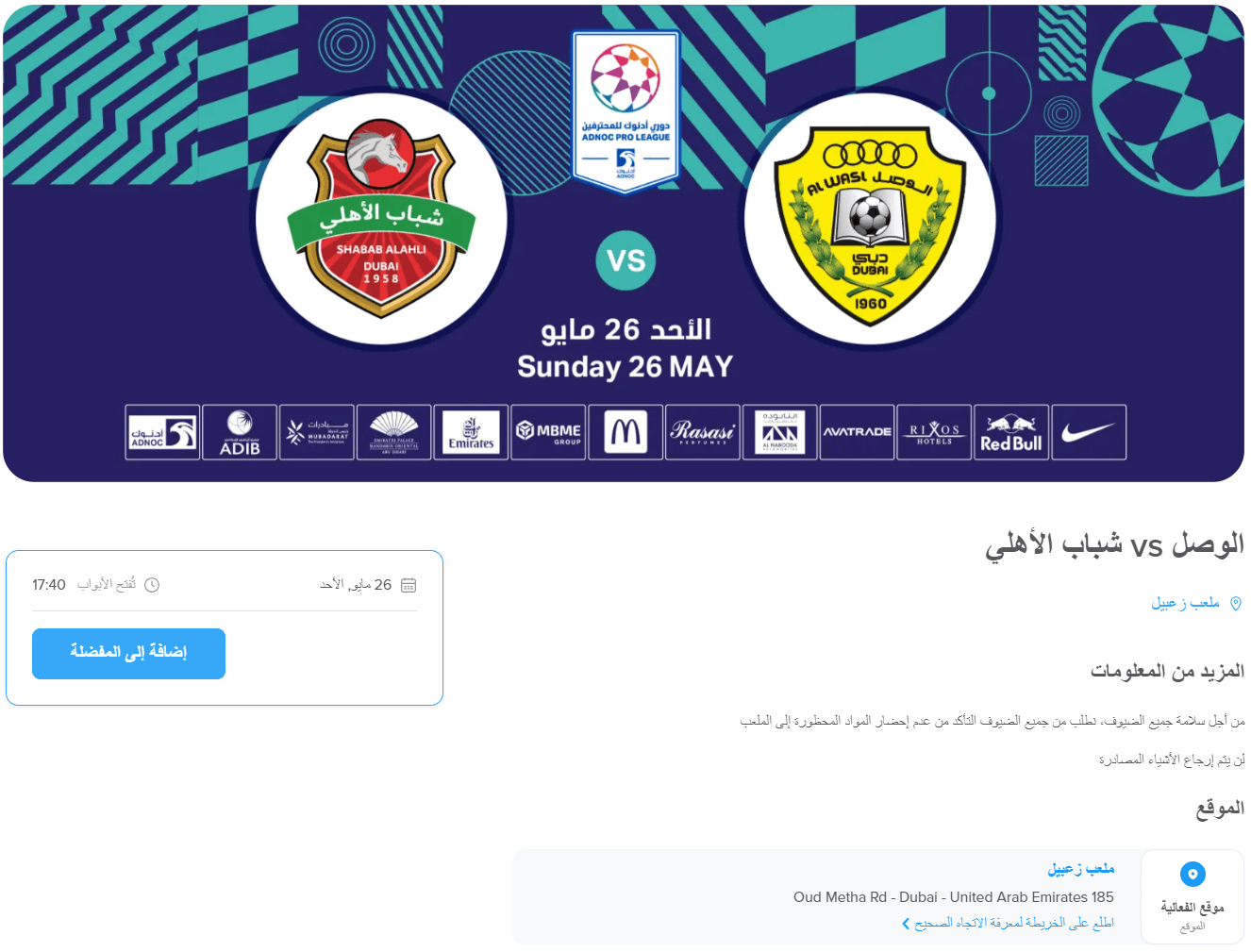Screen dimensions: 1251x952
Task: Select the event location tab card
Action: coord(1193,896)
